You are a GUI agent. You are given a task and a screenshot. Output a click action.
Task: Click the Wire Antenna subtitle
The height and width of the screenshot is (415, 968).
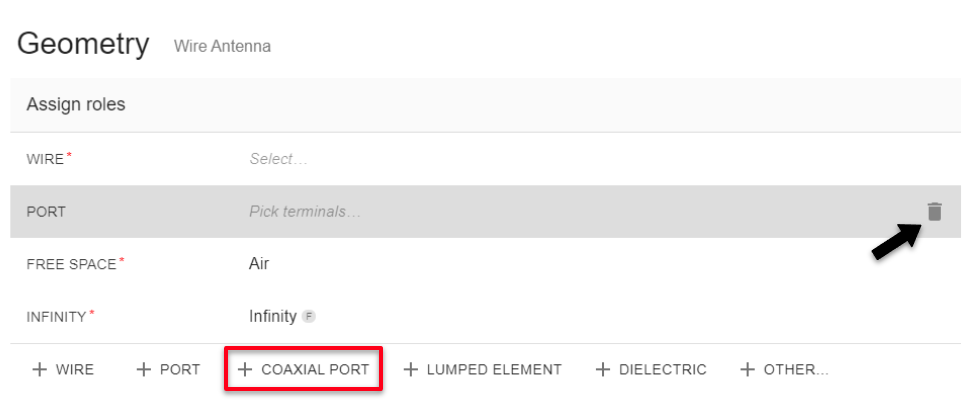[x=222, y=46]
